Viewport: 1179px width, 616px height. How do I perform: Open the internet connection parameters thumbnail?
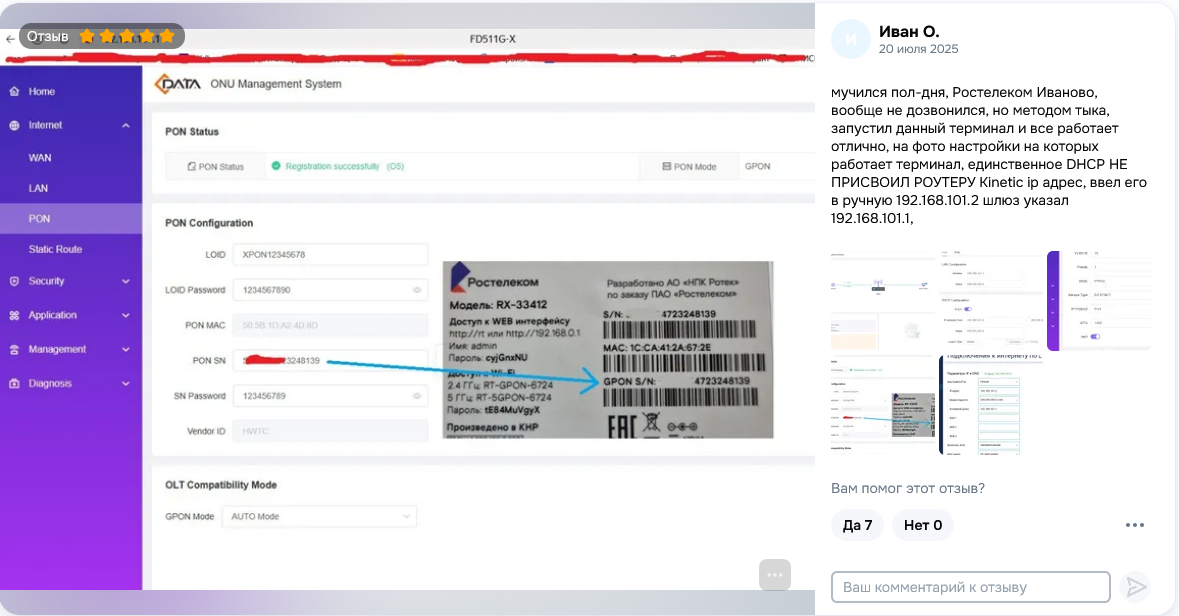point(991,405)
